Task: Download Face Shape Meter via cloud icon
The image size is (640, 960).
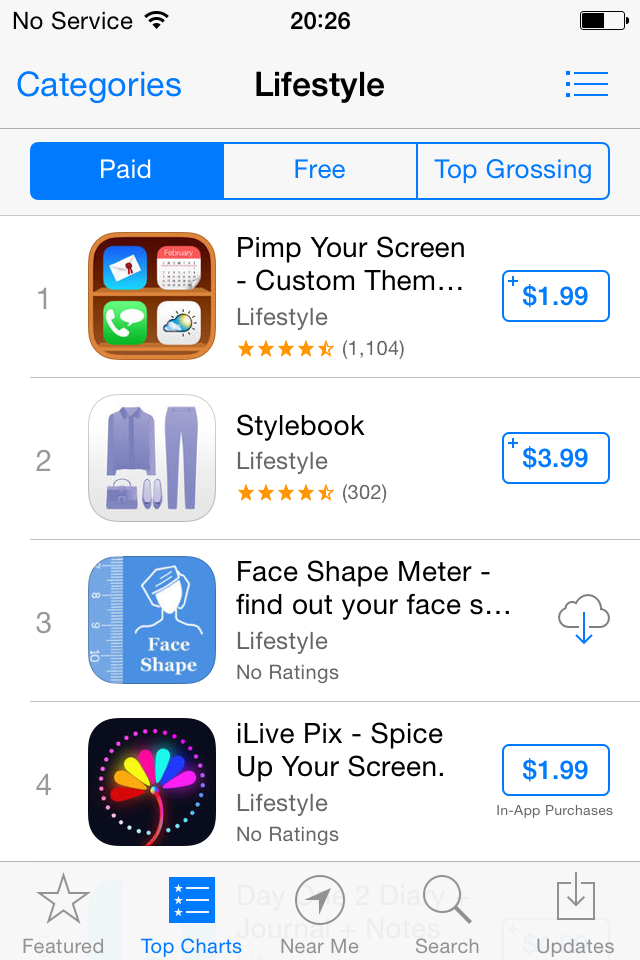Action: [584, 620]
